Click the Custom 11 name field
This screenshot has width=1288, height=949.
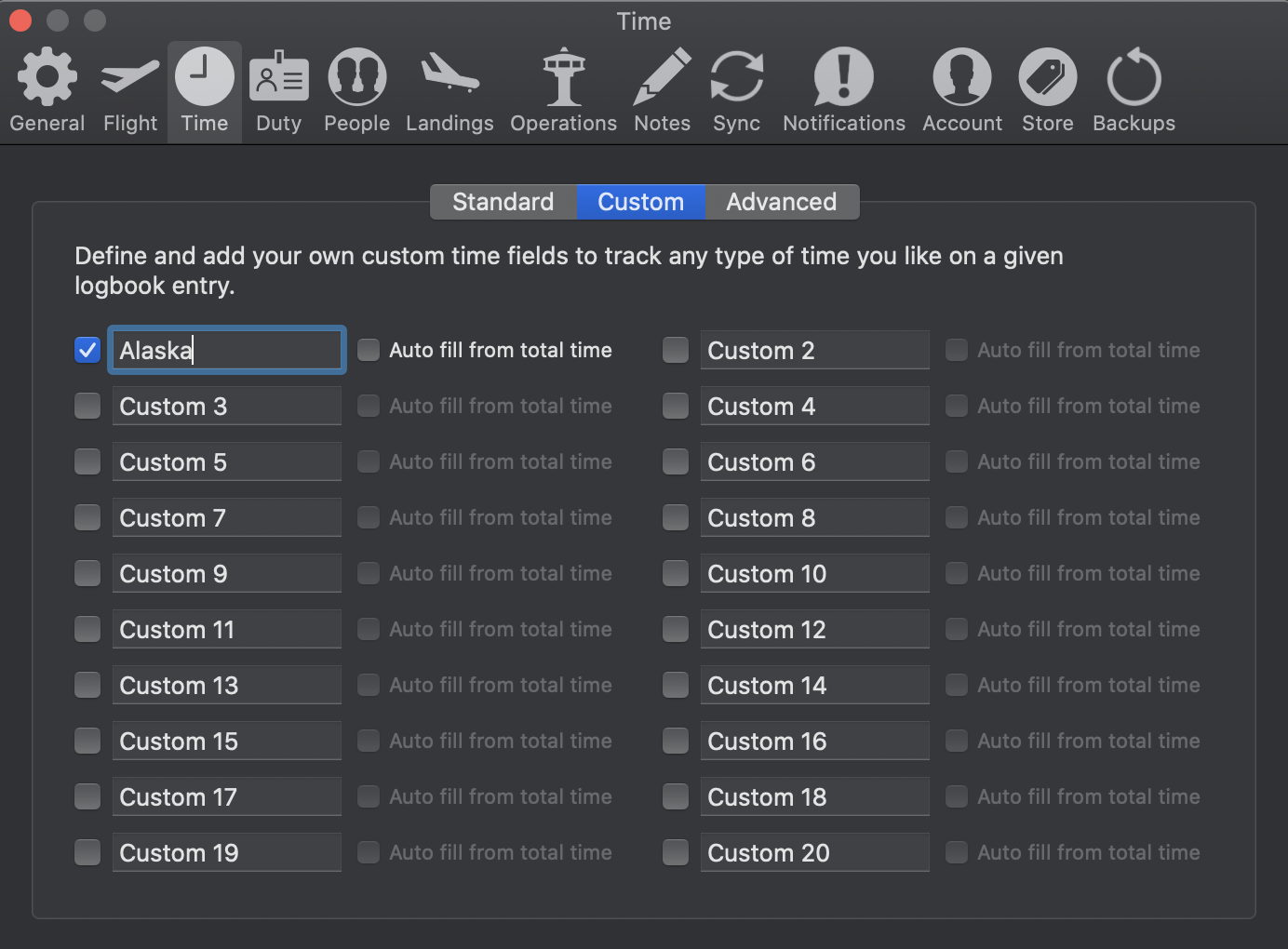tap(227, 629)
